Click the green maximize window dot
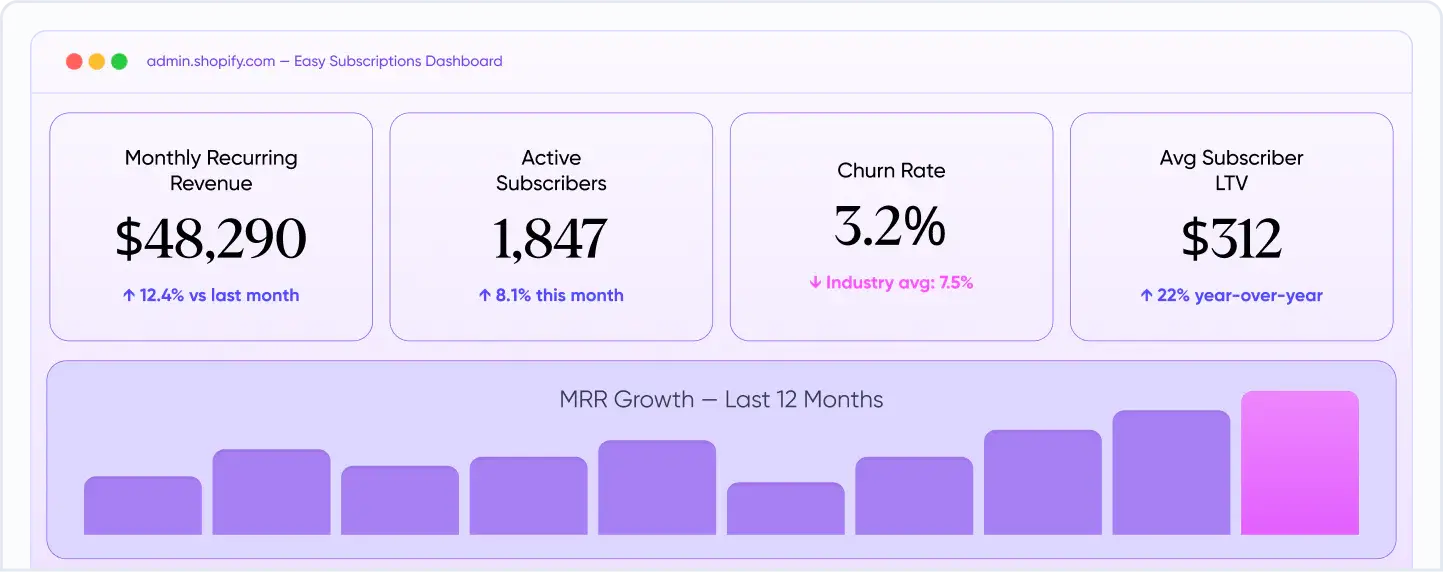This screenshot has width=1443, height=572. click(x=119, y=61)
